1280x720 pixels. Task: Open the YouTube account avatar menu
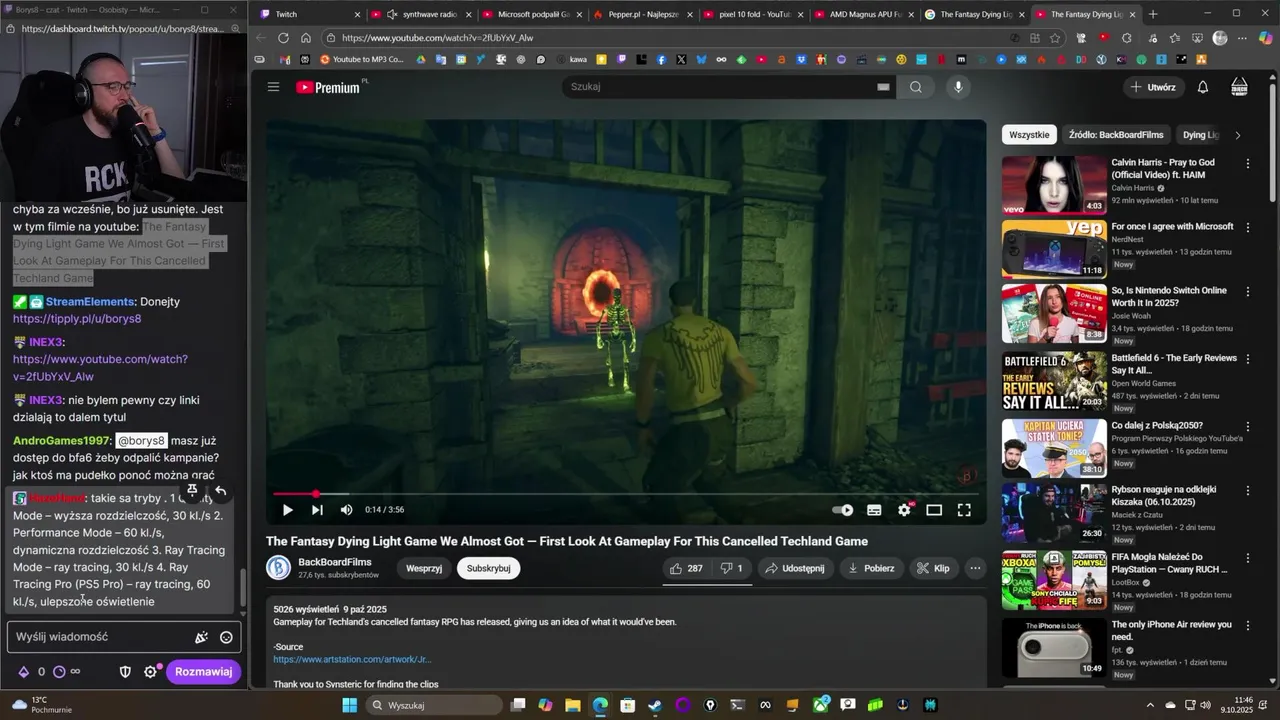coord(1239,87)
